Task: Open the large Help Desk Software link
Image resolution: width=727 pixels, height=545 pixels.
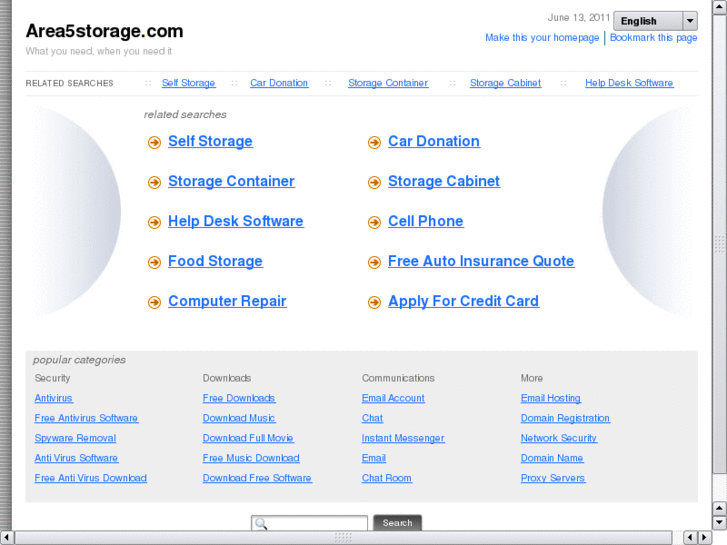Action: pos(236,221)
